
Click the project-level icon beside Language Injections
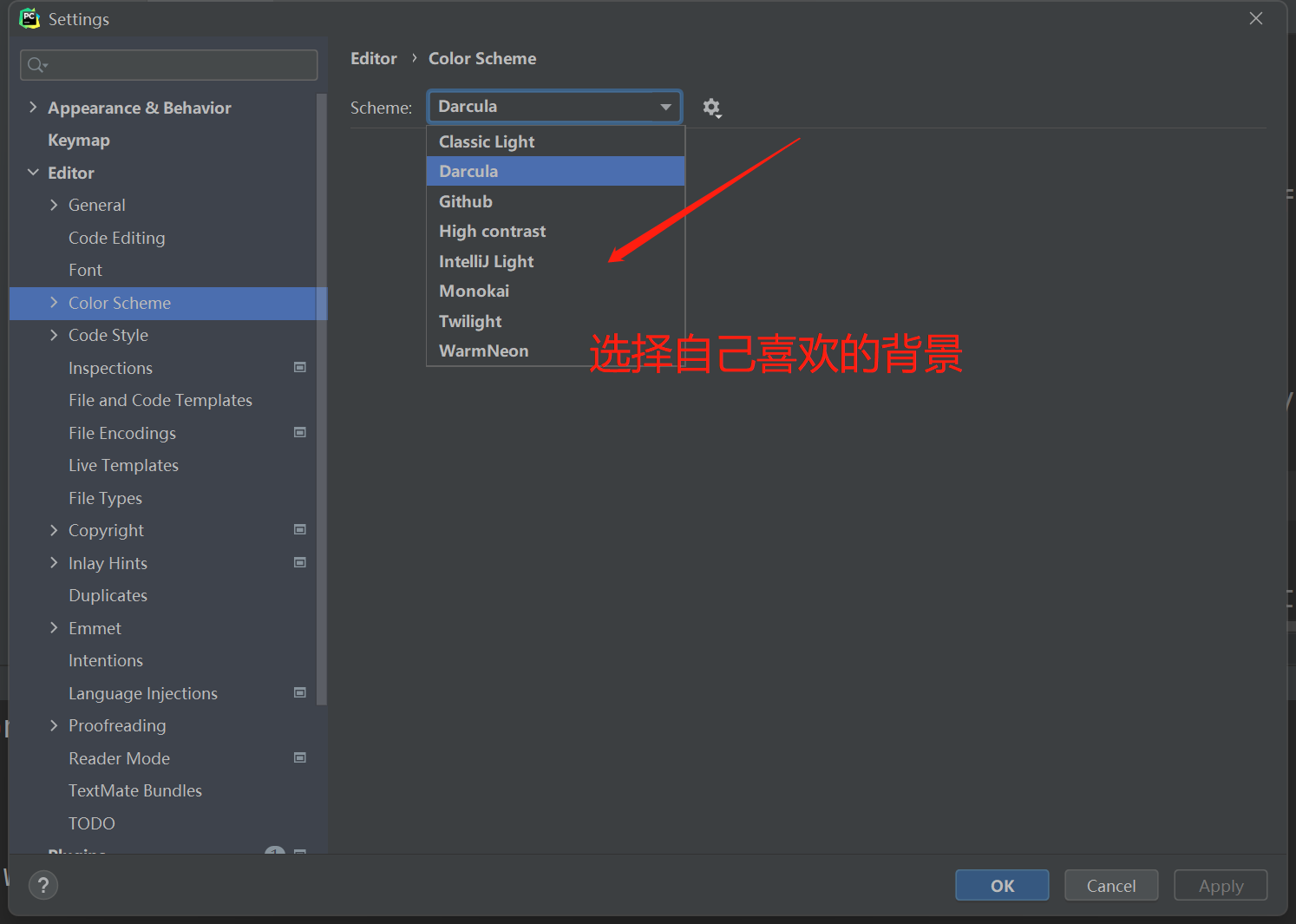[x=300, y=693]
